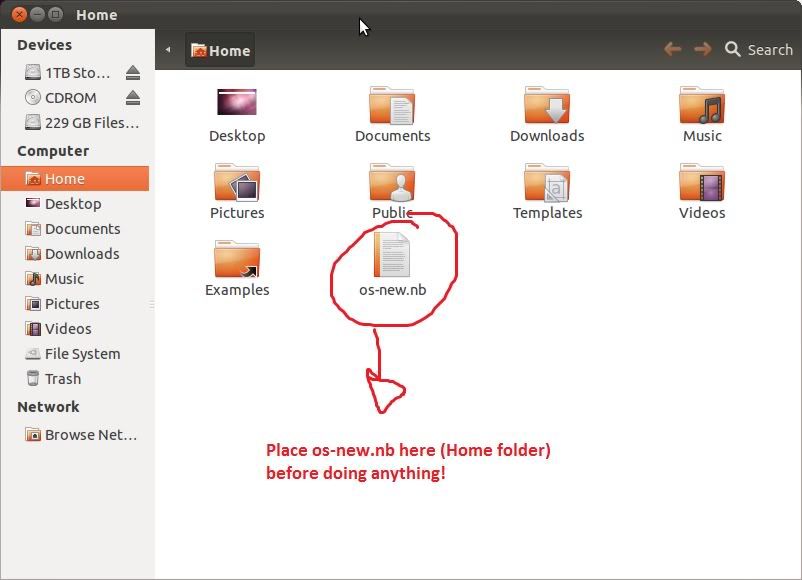Select the Videos folder icon in main pane
Image resolution: width=802 pixels, height=580 pixels.
702,182
